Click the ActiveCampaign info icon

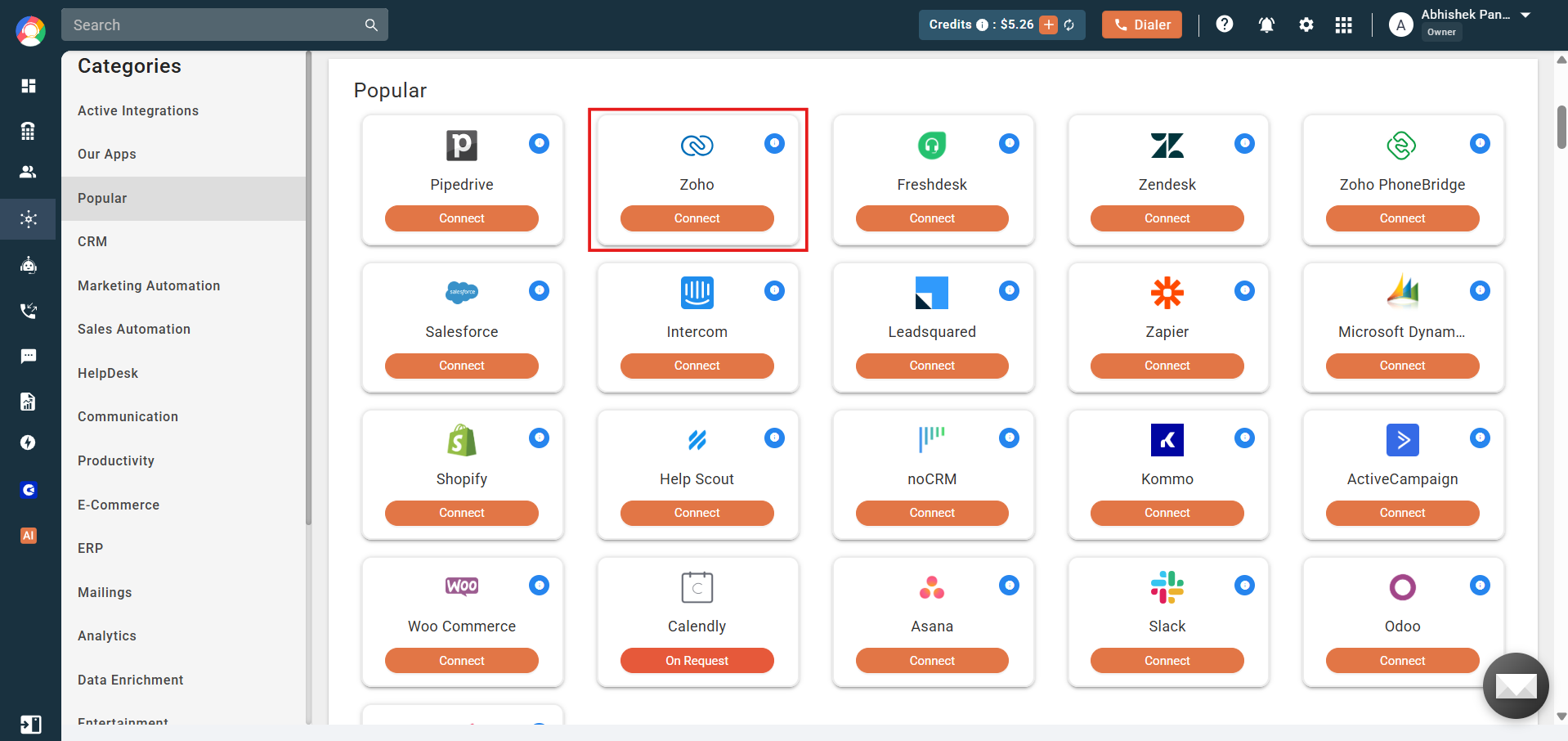[1480, 438]
